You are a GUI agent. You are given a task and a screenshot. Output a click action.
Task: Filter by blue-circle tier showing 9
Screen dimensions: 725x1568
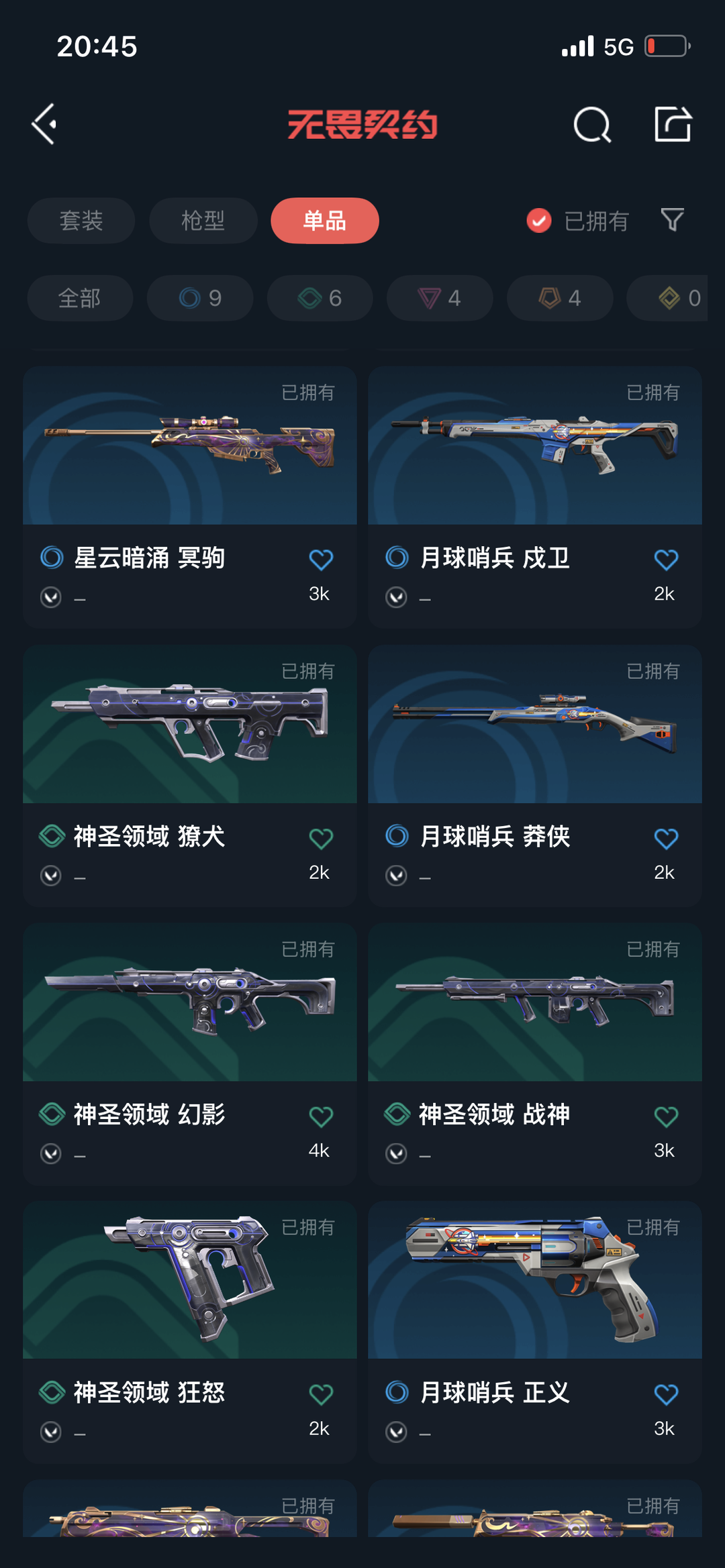200,298
